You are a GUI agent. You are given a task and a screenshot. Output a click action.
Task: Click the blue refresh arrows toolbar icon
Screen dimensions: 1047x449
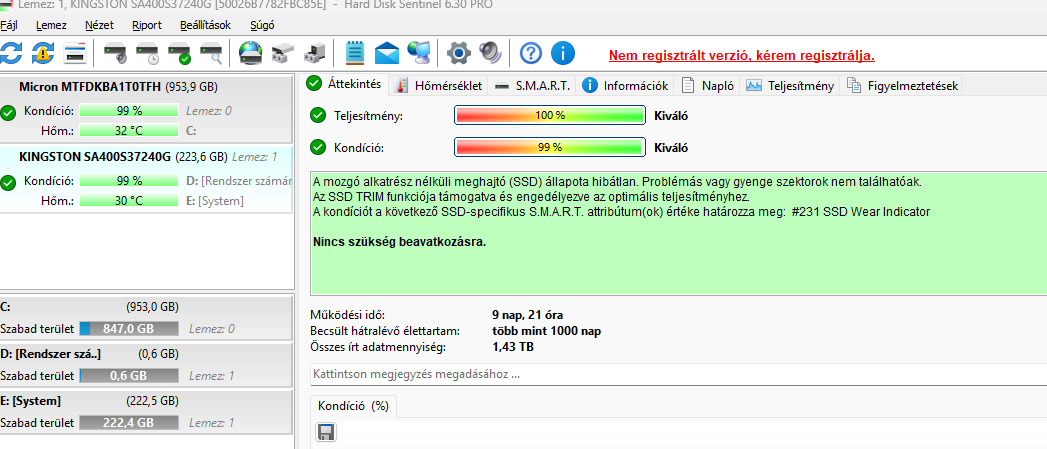click(x=11, y=53)
